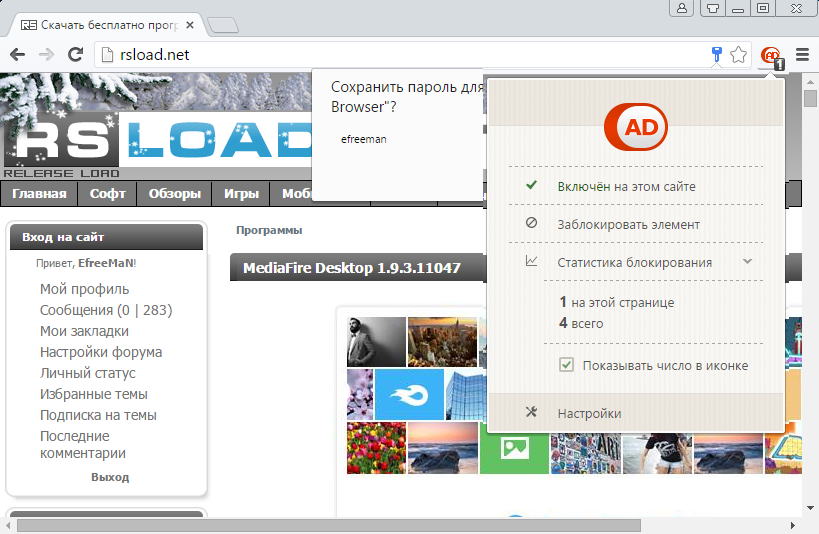Click the block element circle icon
Image resolution: width=819 pixels, height=534 pixels.
531,223
